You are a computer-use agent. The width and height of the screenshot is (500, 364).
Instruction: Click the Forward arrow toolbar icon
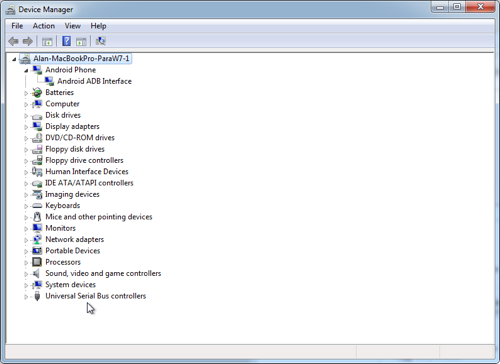click(x=28, y=41)
